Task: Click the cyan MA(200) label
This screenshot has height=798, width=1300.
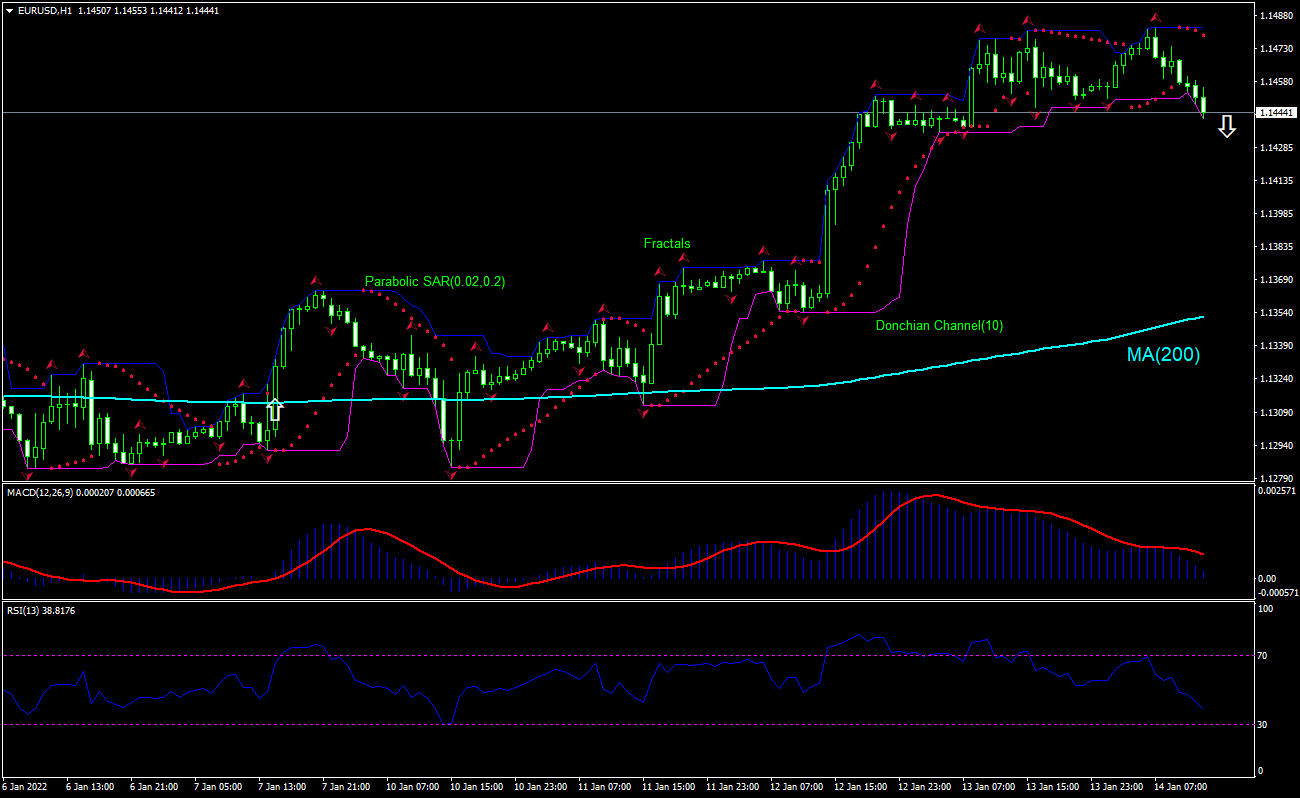Action: [1163, 355]
